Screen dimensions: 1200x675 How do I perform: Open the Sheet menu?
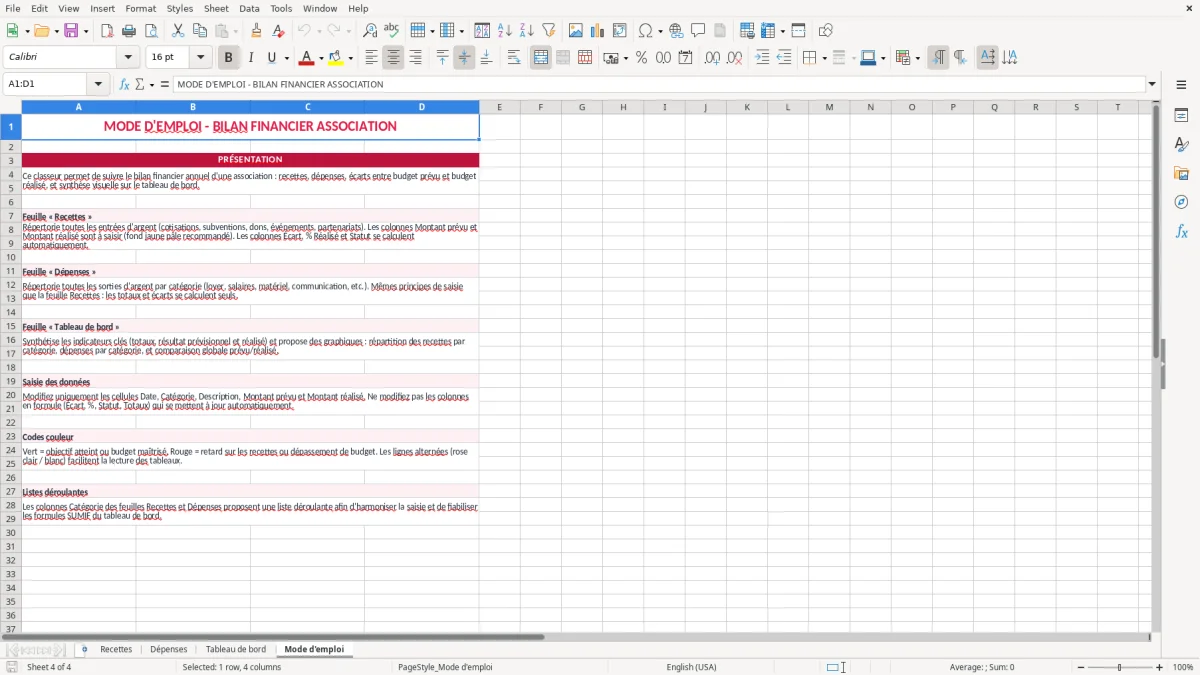coord(216,8)
